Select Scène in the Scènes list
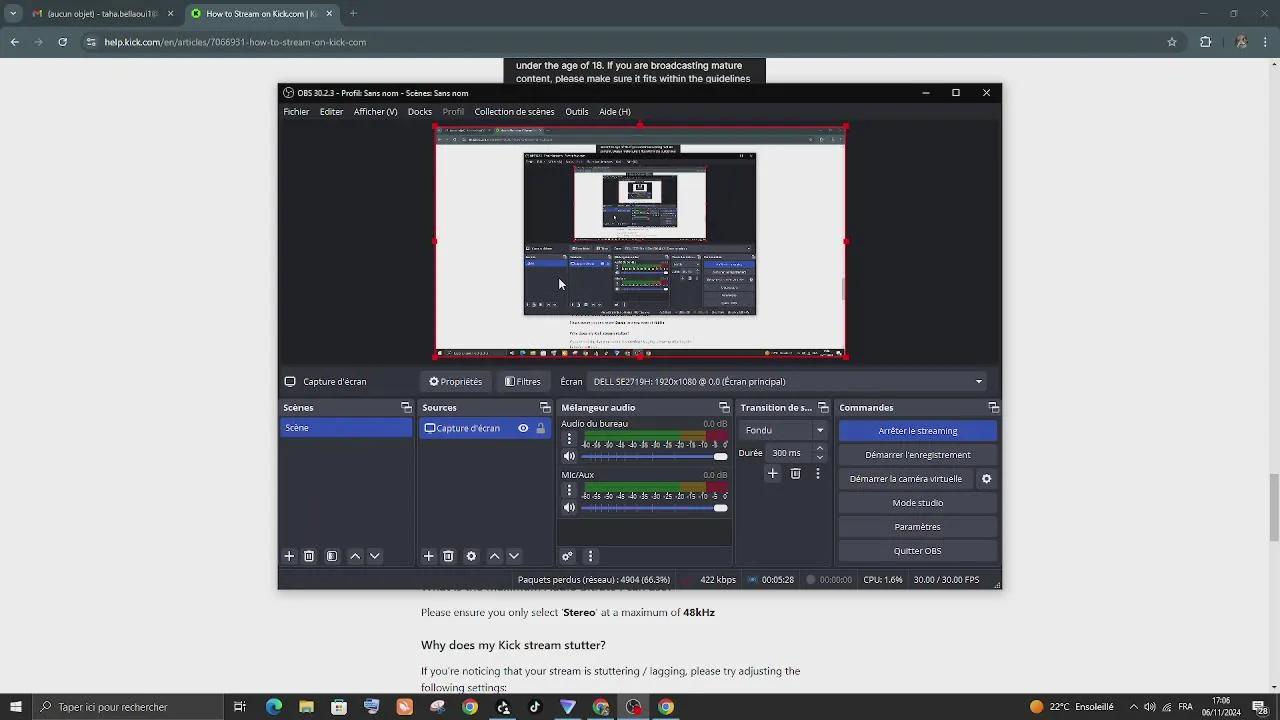Image resolution: width=1280 pixels, height=720 pixels. pyautogui.click(x=346, y=428)
